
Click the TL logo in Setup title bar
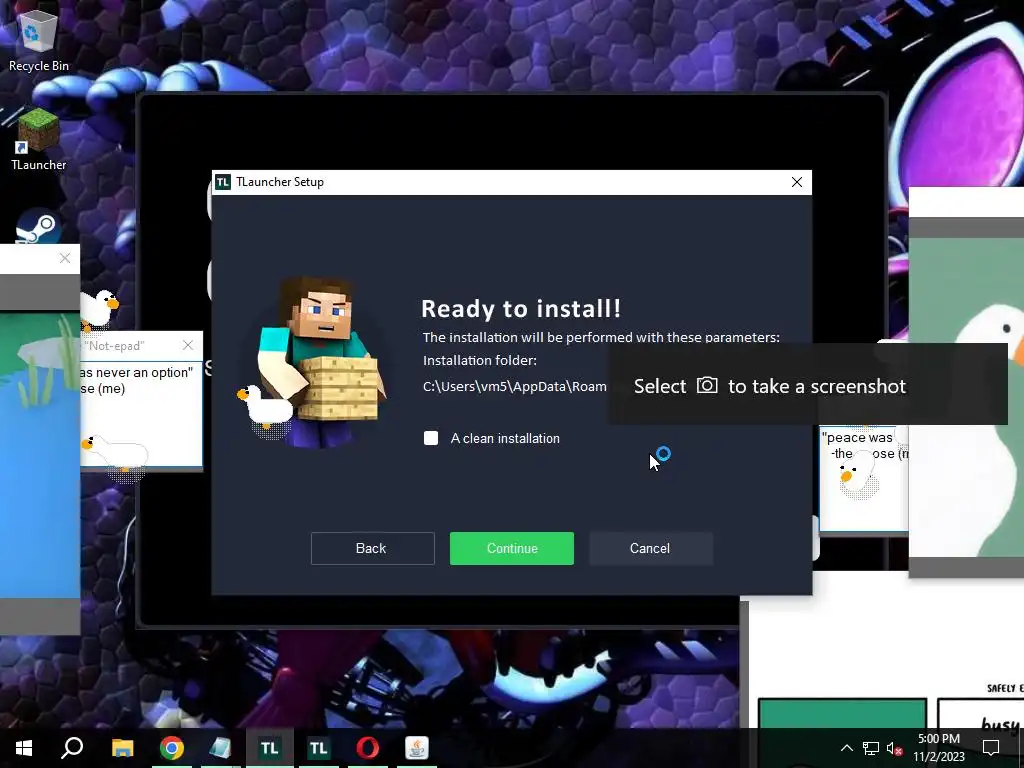[x=223, y=182]
